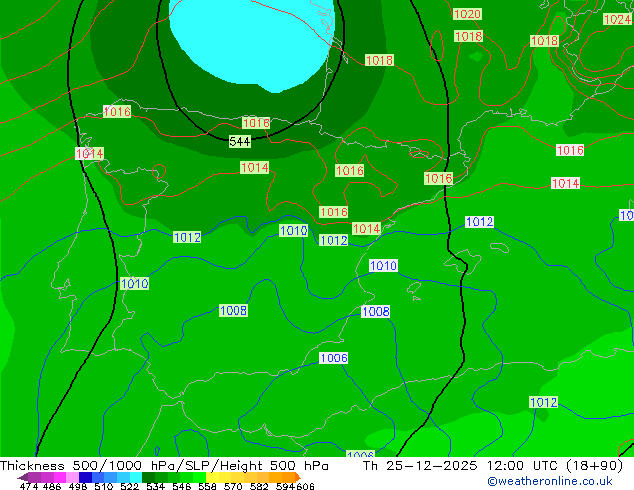Click the legend value 534
Image resolution: width=634 pixels, height=490 pixels.
pos(155,486)
